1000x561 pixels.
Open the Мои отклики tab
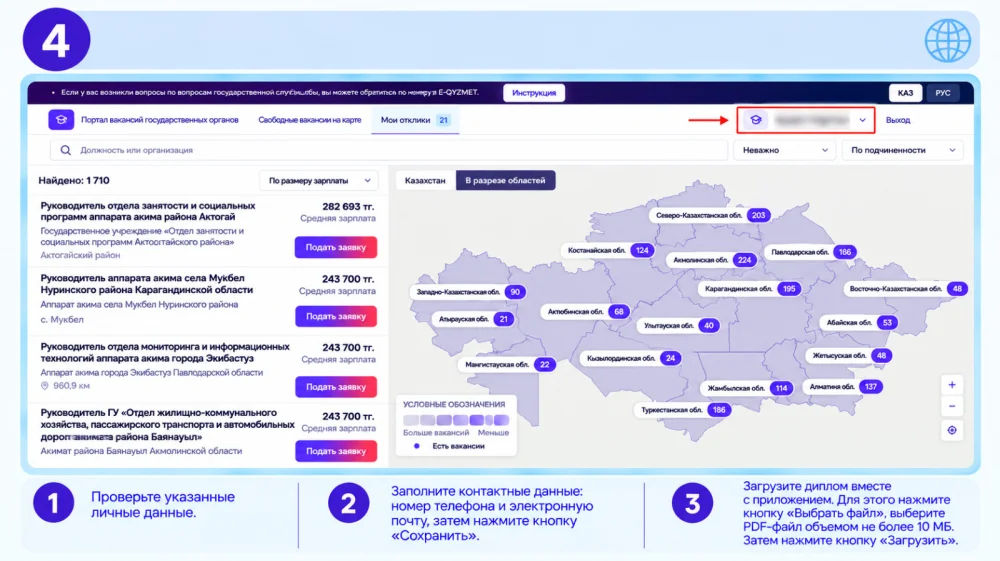[415, 120]
